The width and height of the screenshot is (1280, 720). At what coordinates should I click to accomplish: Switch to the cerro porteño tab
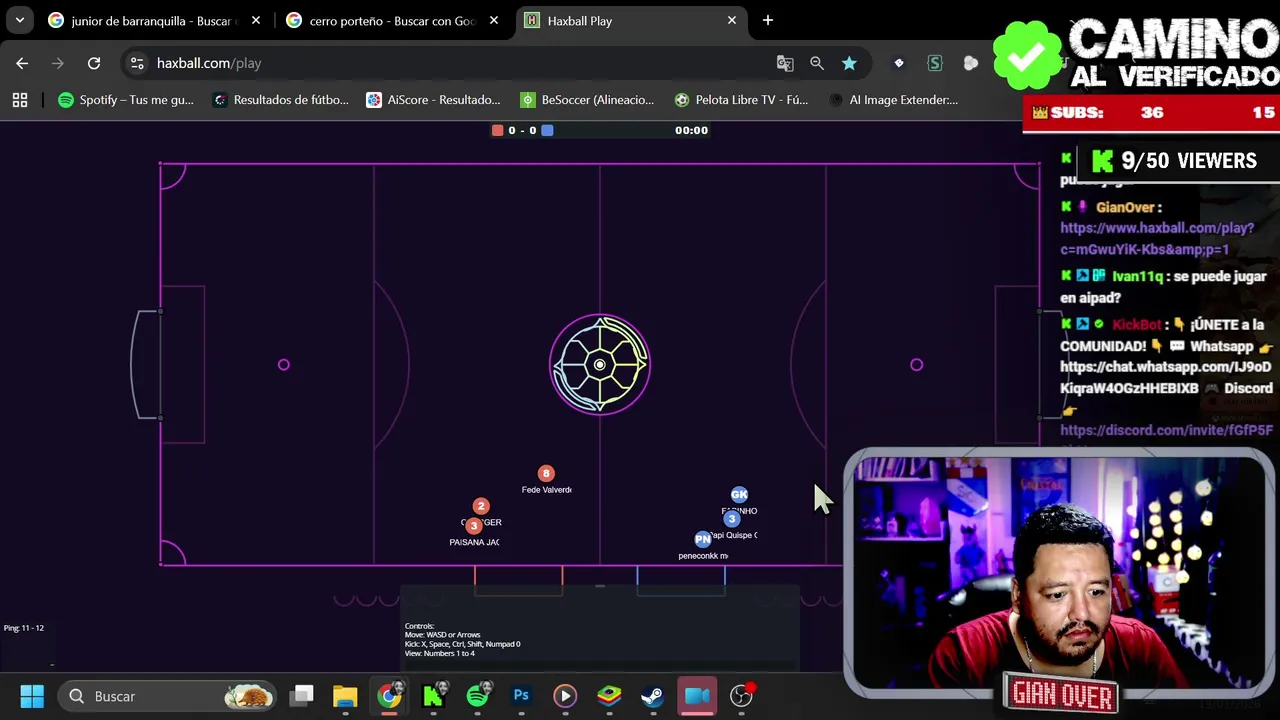tap(380, 20)
